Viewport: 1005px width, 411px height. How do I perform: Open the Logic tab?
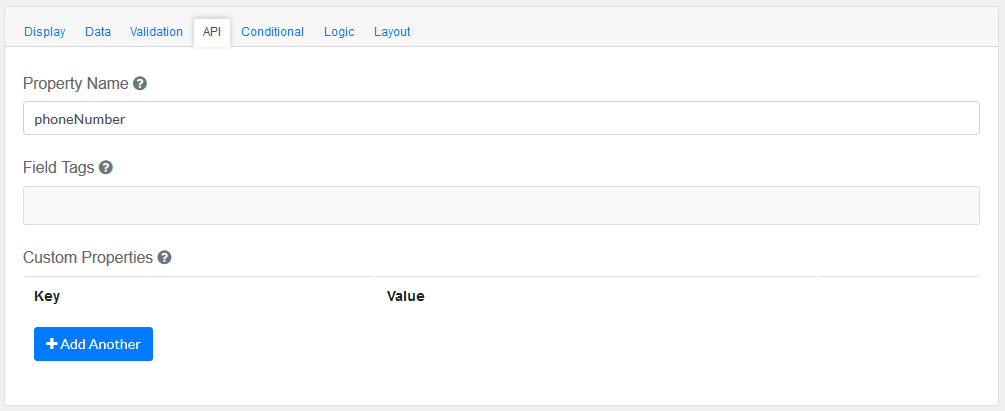pyautogui.click(x=339, y=32)
